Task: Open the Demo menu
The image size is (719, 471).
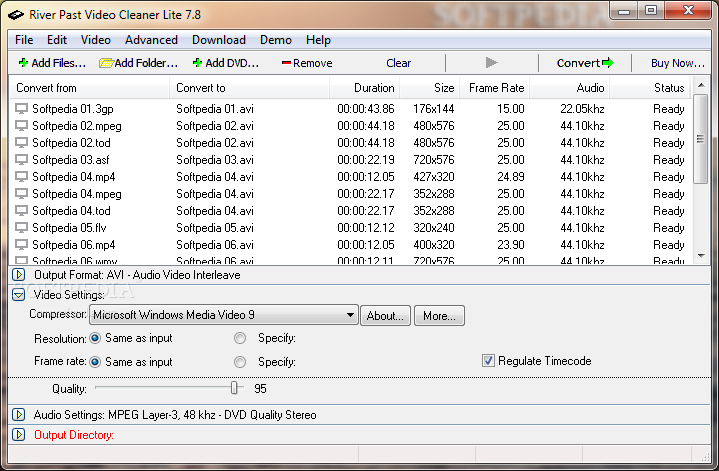Action: (276, 40)
